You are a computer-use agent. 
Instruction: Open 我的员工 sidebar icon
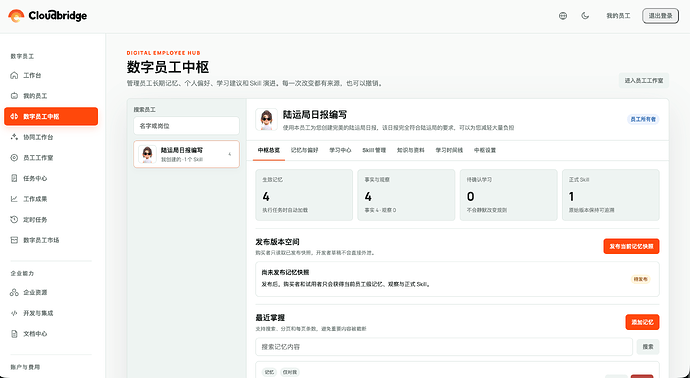[x=14, y=96]
